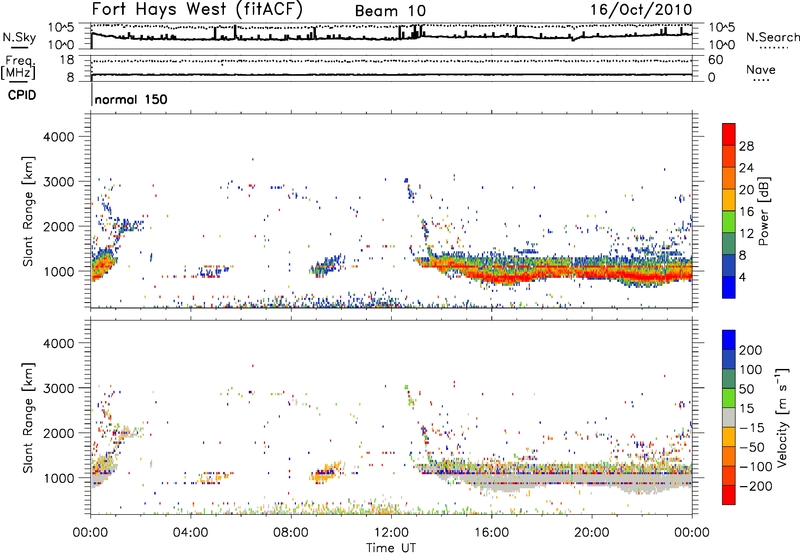
Task: Click the 'Nave' legend label
Action: point(761,70)
